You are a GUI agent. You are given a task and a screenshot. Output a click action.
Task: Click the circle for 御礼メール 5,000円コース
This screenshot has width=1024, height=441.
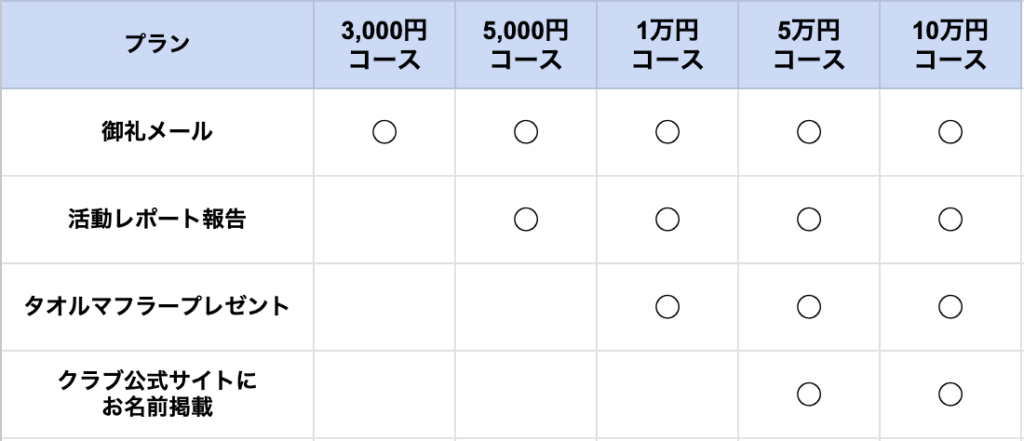526,131
